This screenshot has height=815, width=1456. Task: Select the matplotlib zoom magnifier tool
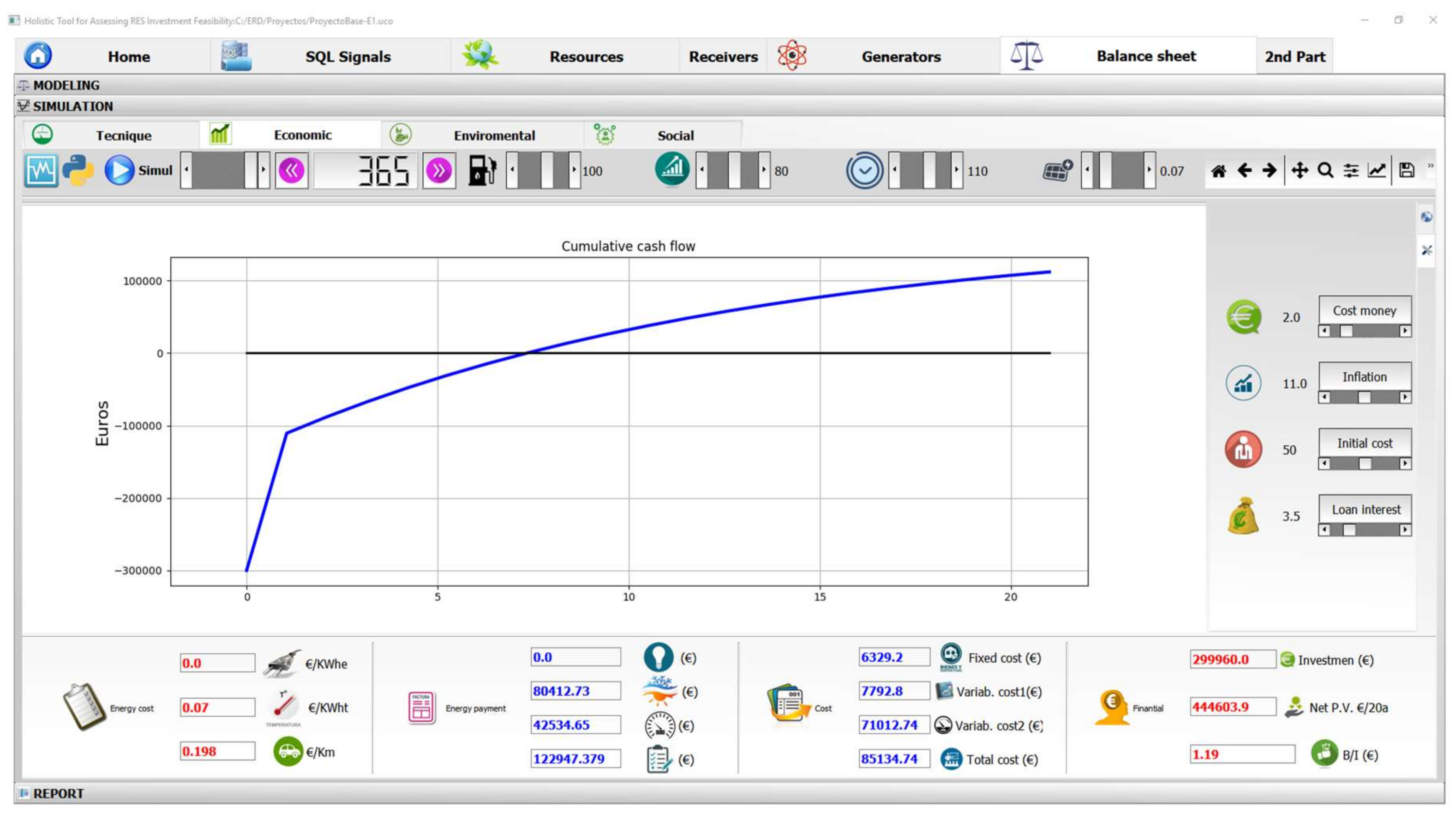tap(1325, 170)
